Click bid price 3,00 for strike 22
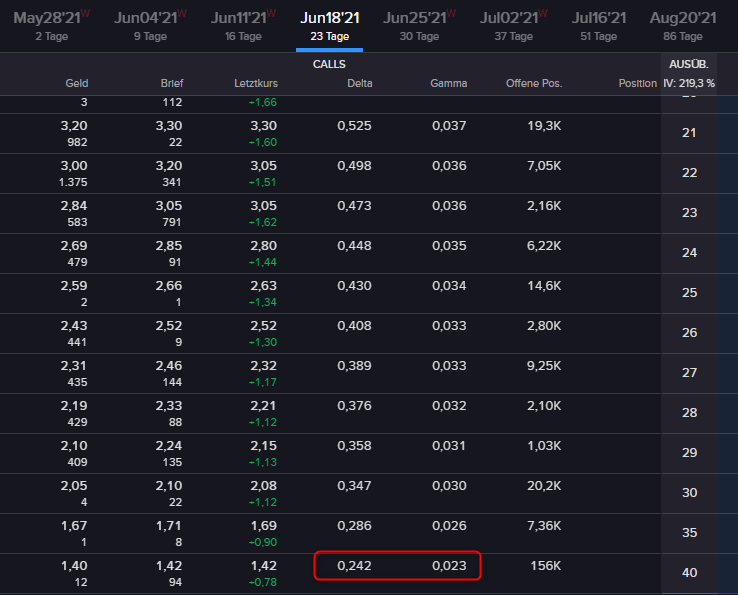Viewport: 738px width, 595px height. coord(74,166)
